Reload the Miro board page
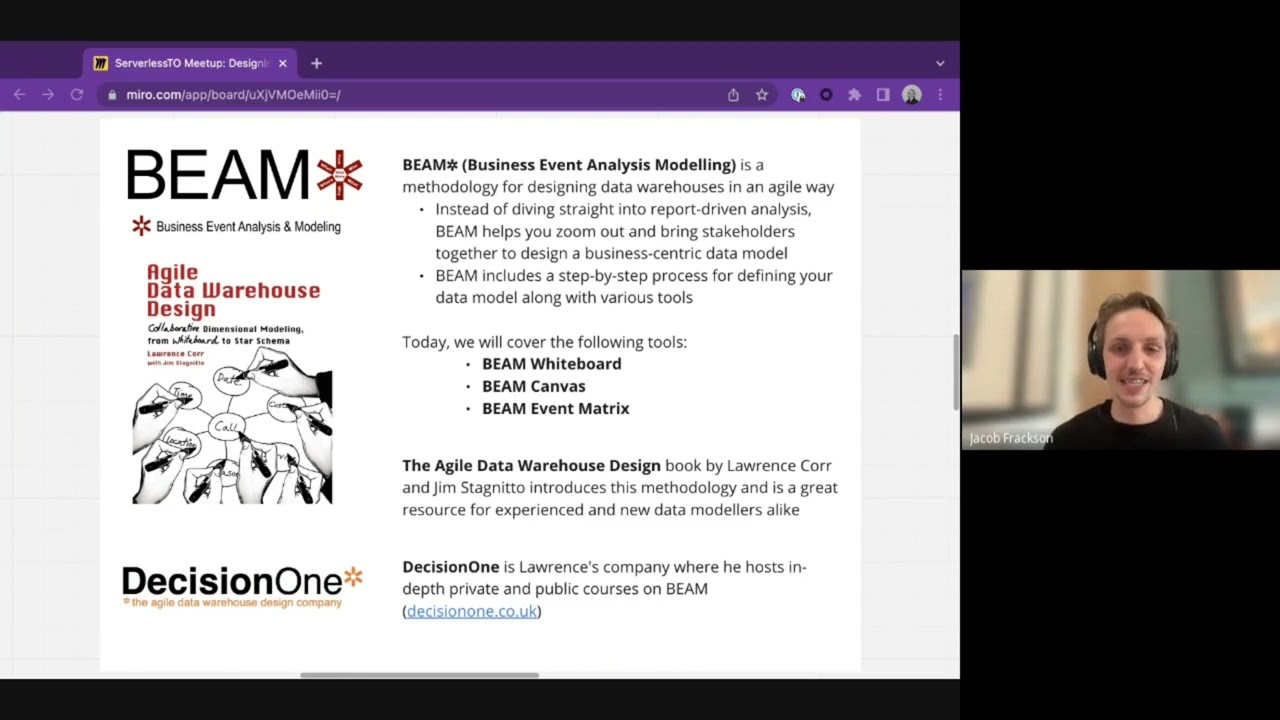The height and width of the screenshot is (720, 1280). point(77,94)
